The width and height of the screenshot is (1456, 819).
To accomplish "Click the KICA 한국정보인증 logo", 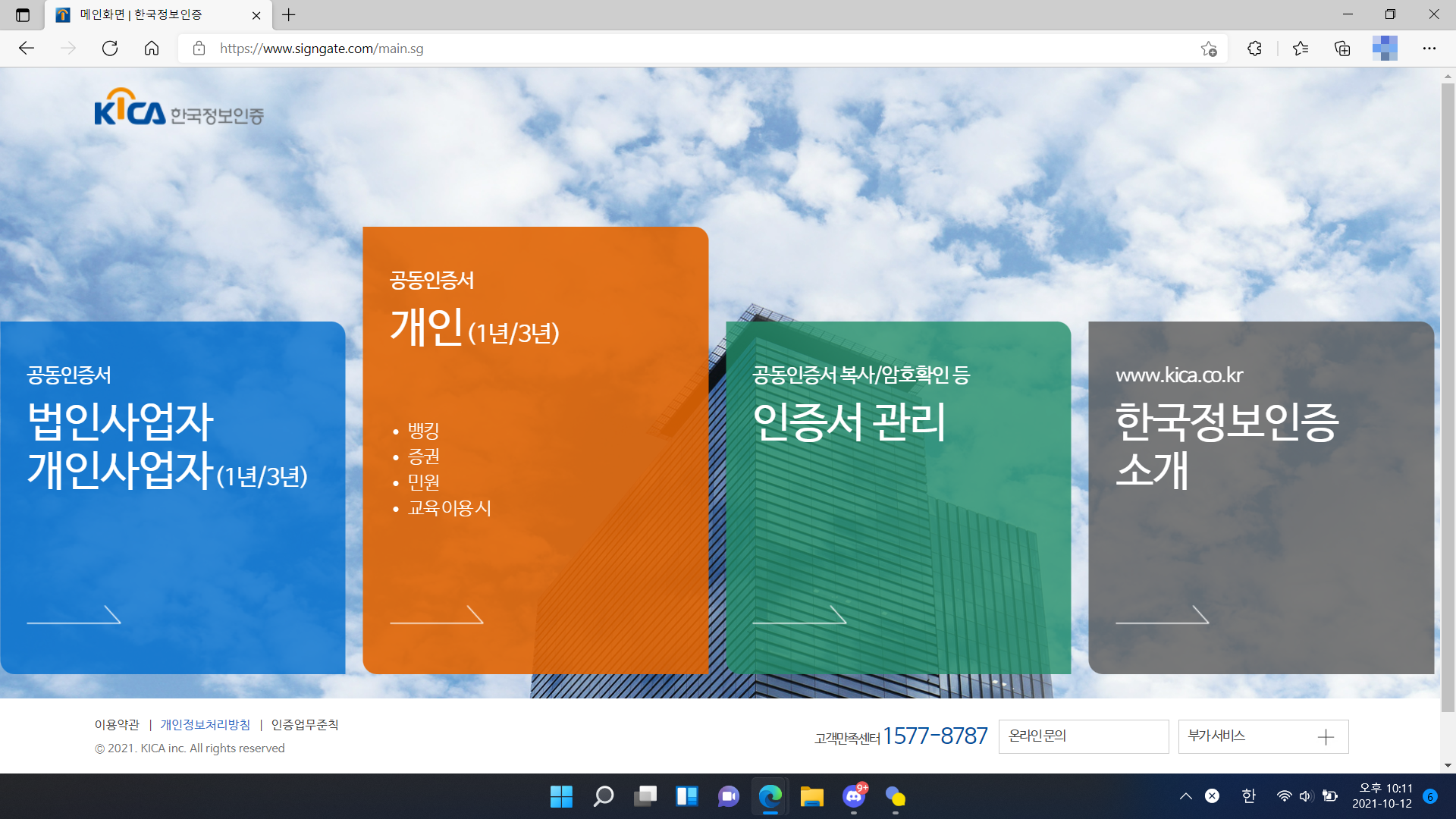I will click(x=179, y=108).
